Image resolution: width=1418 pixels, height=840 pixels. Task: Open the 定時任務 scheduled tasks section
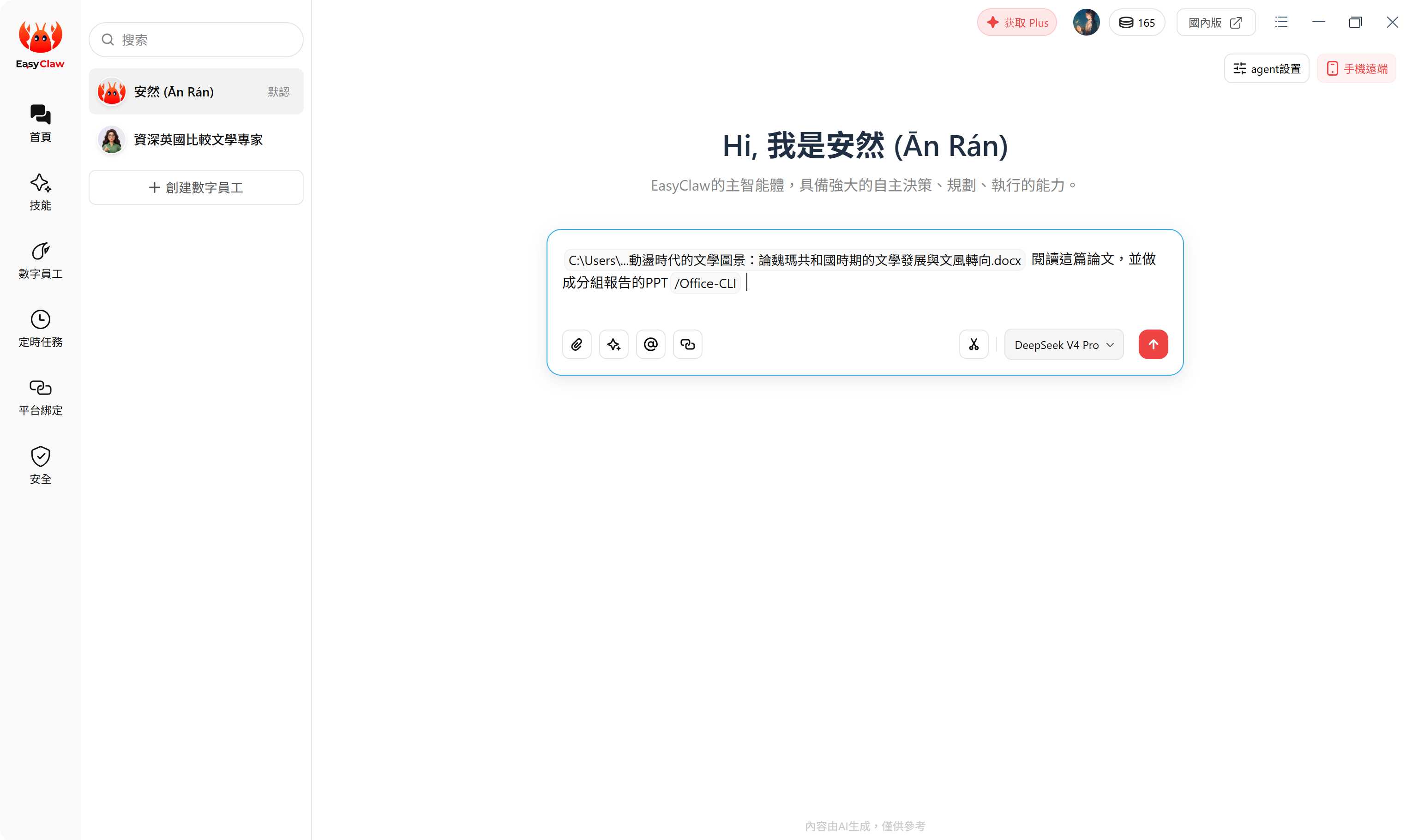point(40,329)
